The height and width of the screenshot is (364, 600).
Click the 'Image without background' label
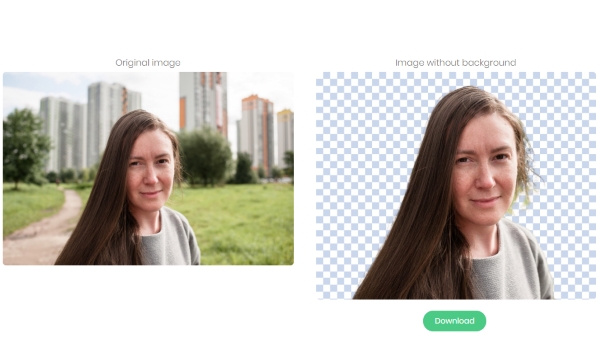pyautogui.click(x=456, y=62)
